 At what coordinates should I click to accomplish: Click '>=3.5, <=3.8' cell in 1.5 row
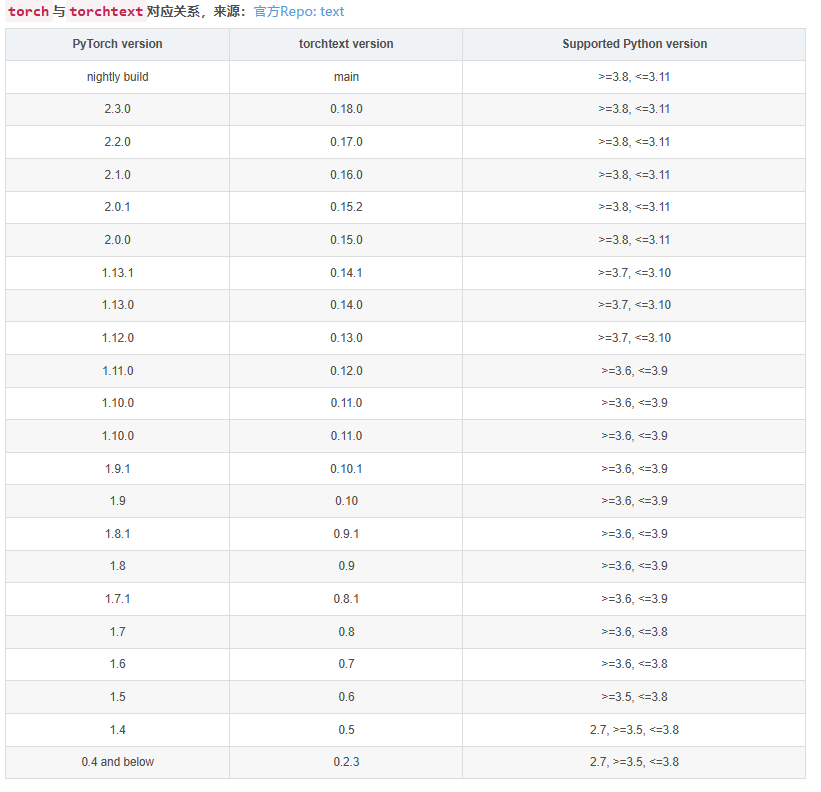tap(634, 697)
